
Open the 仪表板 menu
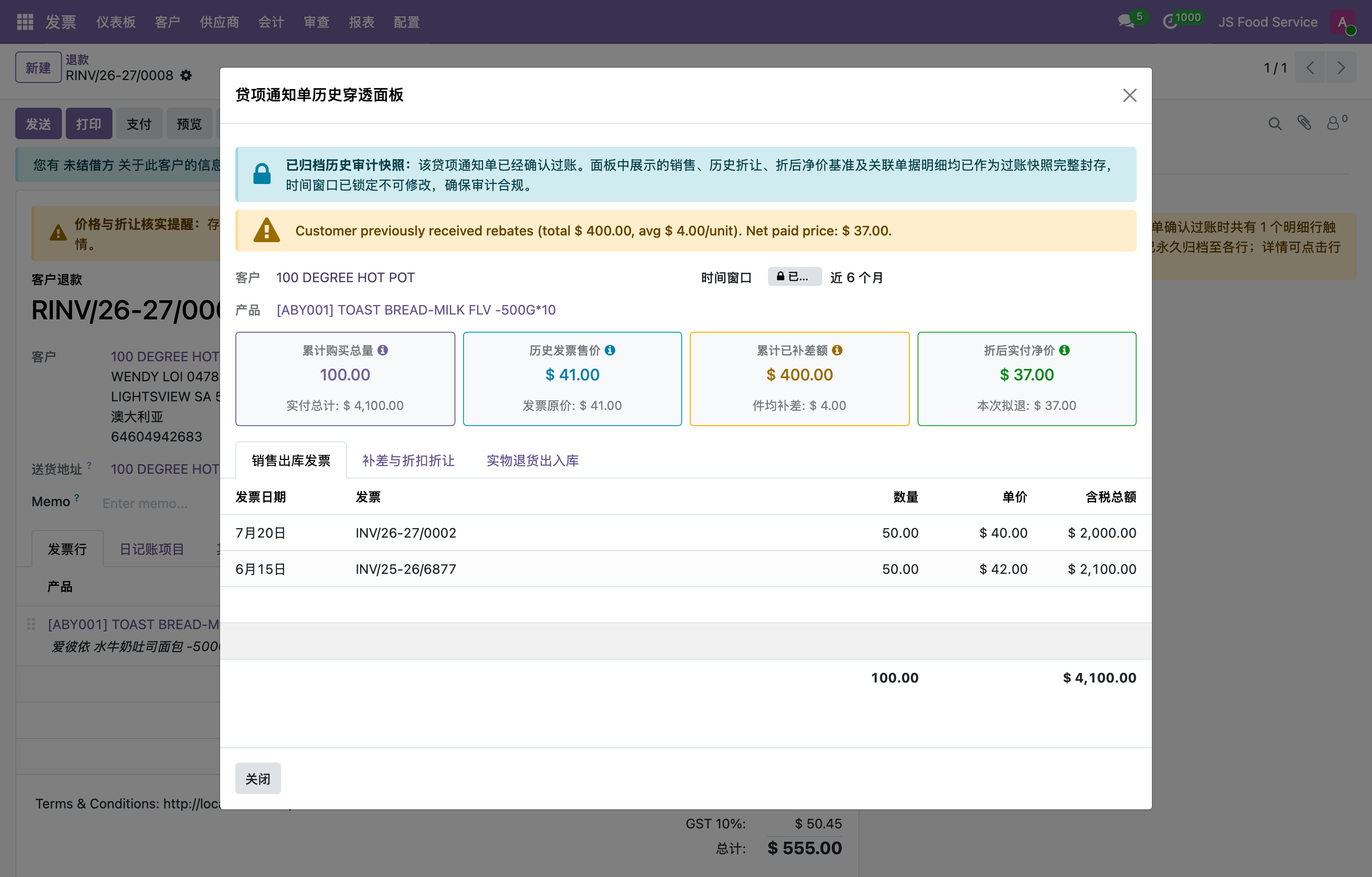coord(116,21)
